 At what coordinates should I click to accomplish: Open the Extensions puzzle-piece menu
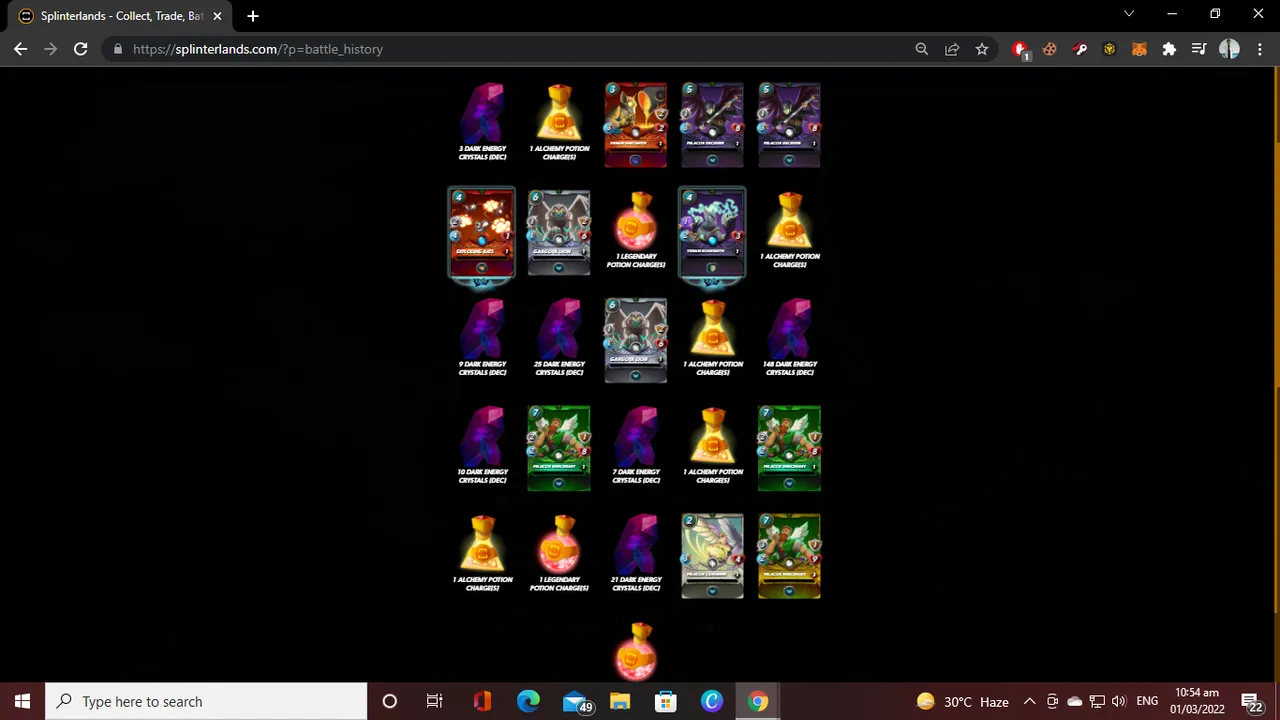click(1169, 49)
